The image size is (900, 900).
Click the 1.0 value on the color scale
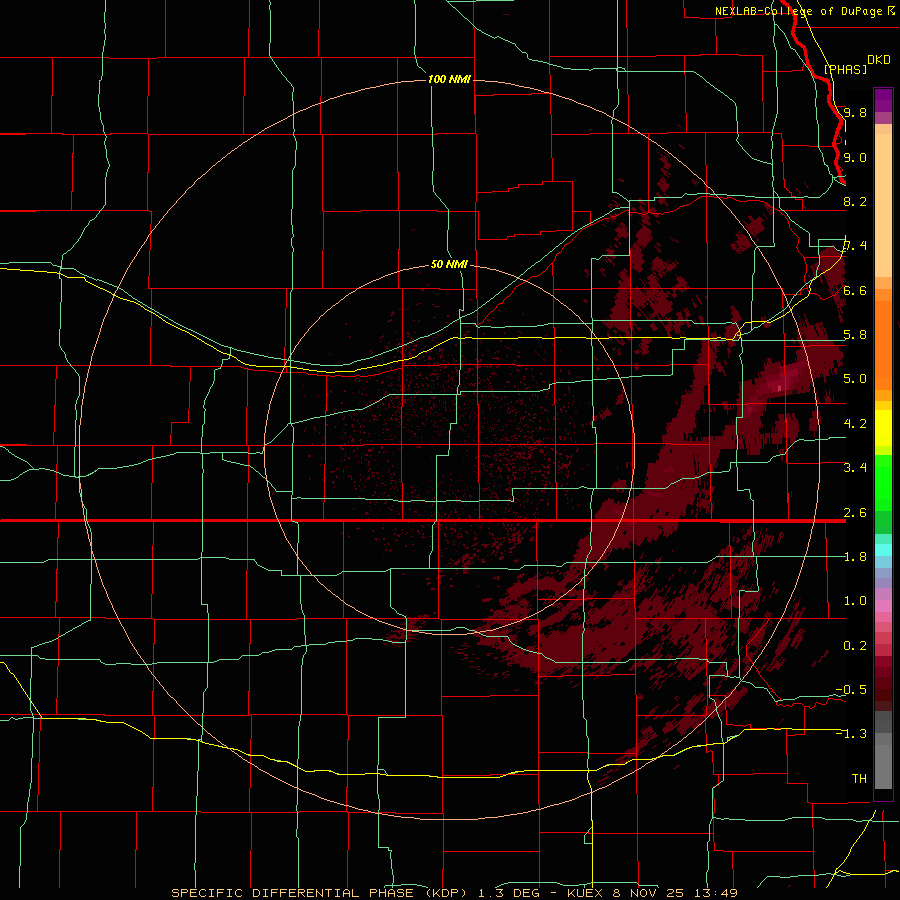(x=855, y=601)
